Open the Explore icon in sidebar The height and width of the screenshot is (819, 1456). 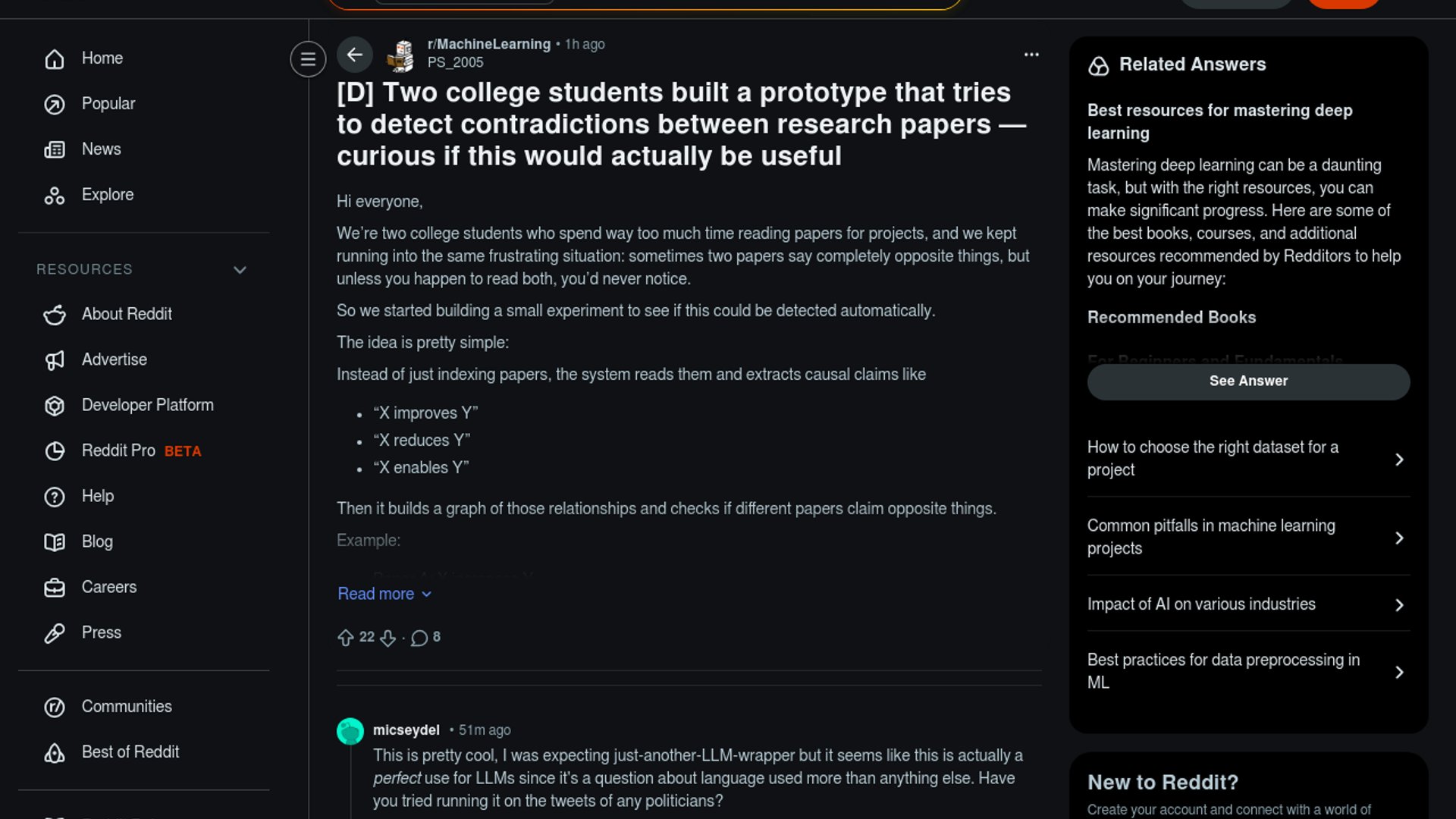click(x=55, y=195)
